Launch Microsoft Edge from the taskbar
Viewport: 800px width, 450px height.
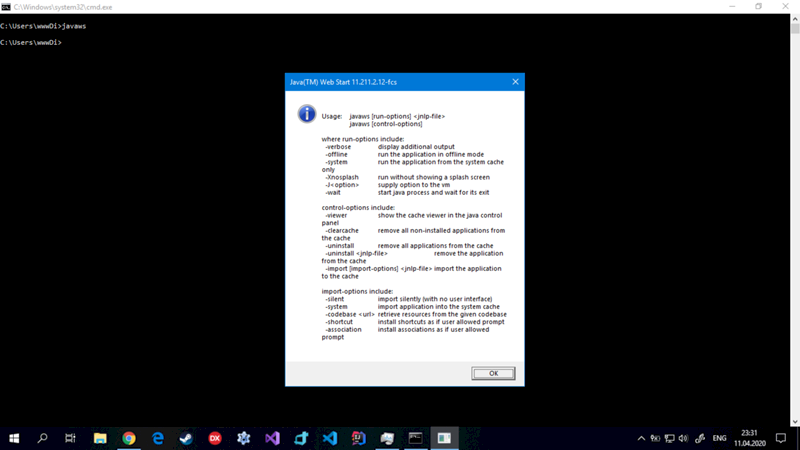[x=158, y=438]
